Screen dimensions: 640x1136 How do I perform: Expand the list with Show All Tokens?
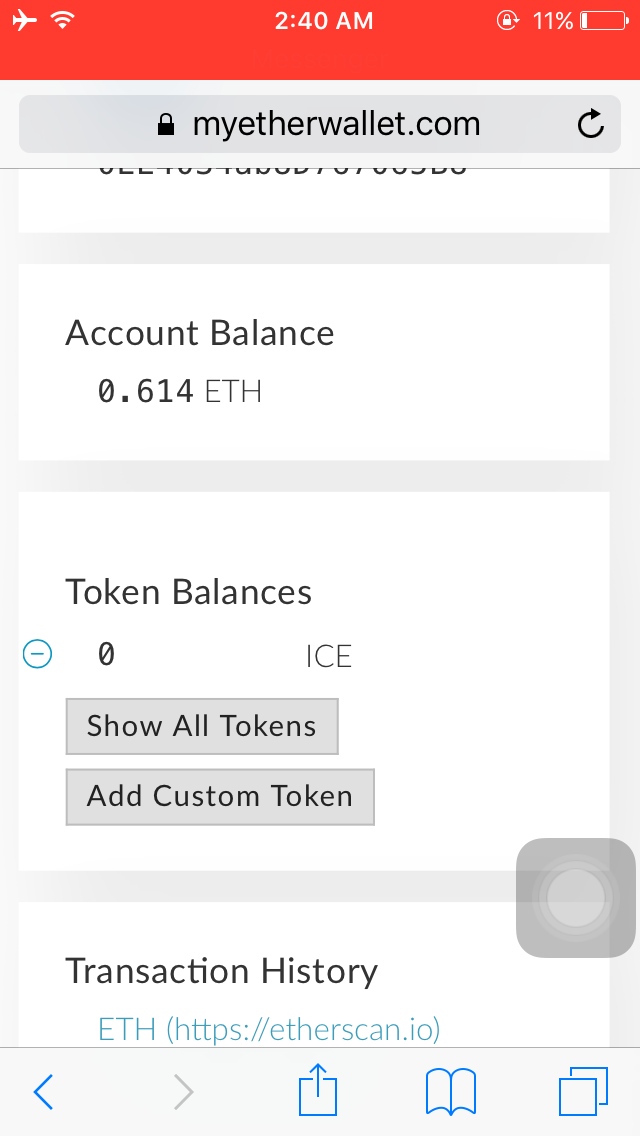pyautogui.click(x=202, y=726)
